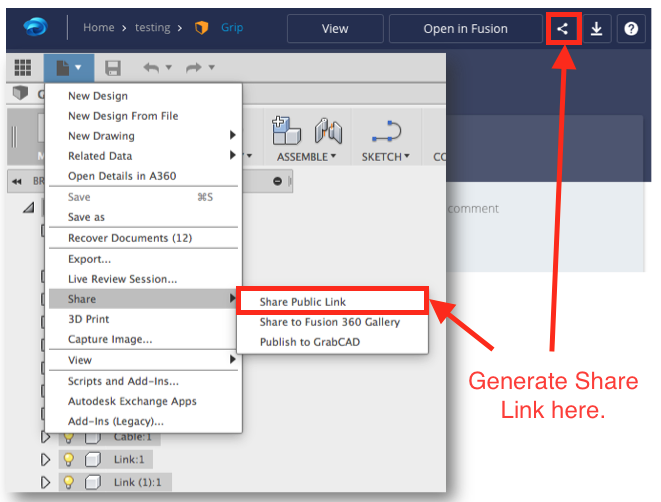The image size is (661, 502).
Task: Open the ASSEMBLE dropdown menu
Action: pyautogui.click(x=306, y=157)
